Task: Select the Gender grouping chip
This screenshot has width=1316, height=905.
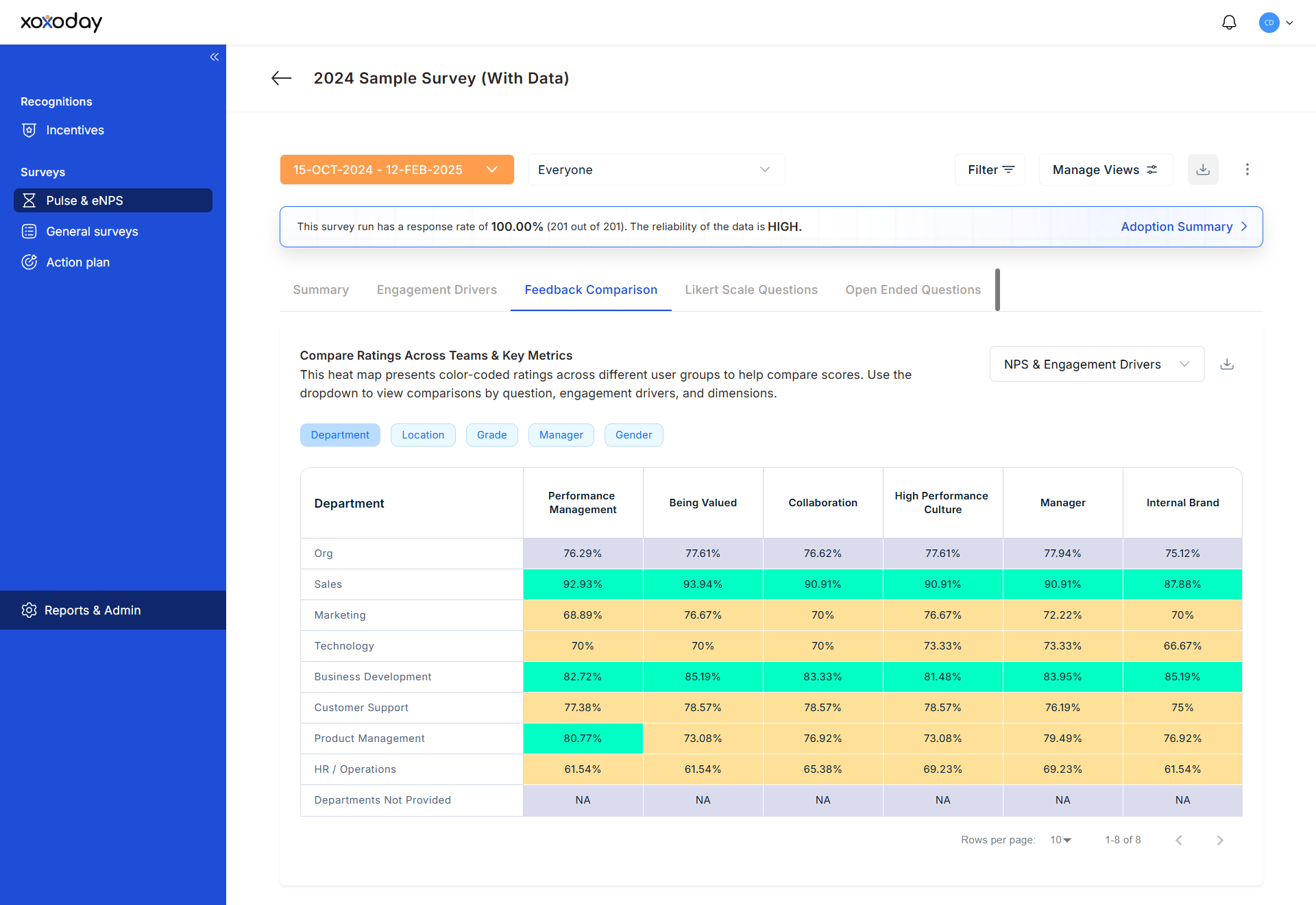Action: pos(633,435)
